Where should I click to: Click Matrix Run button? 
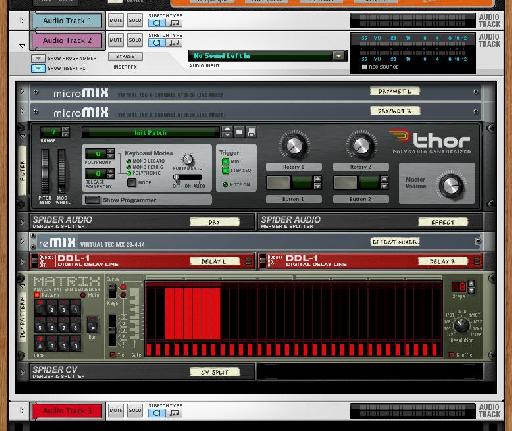tap(92, 325)
